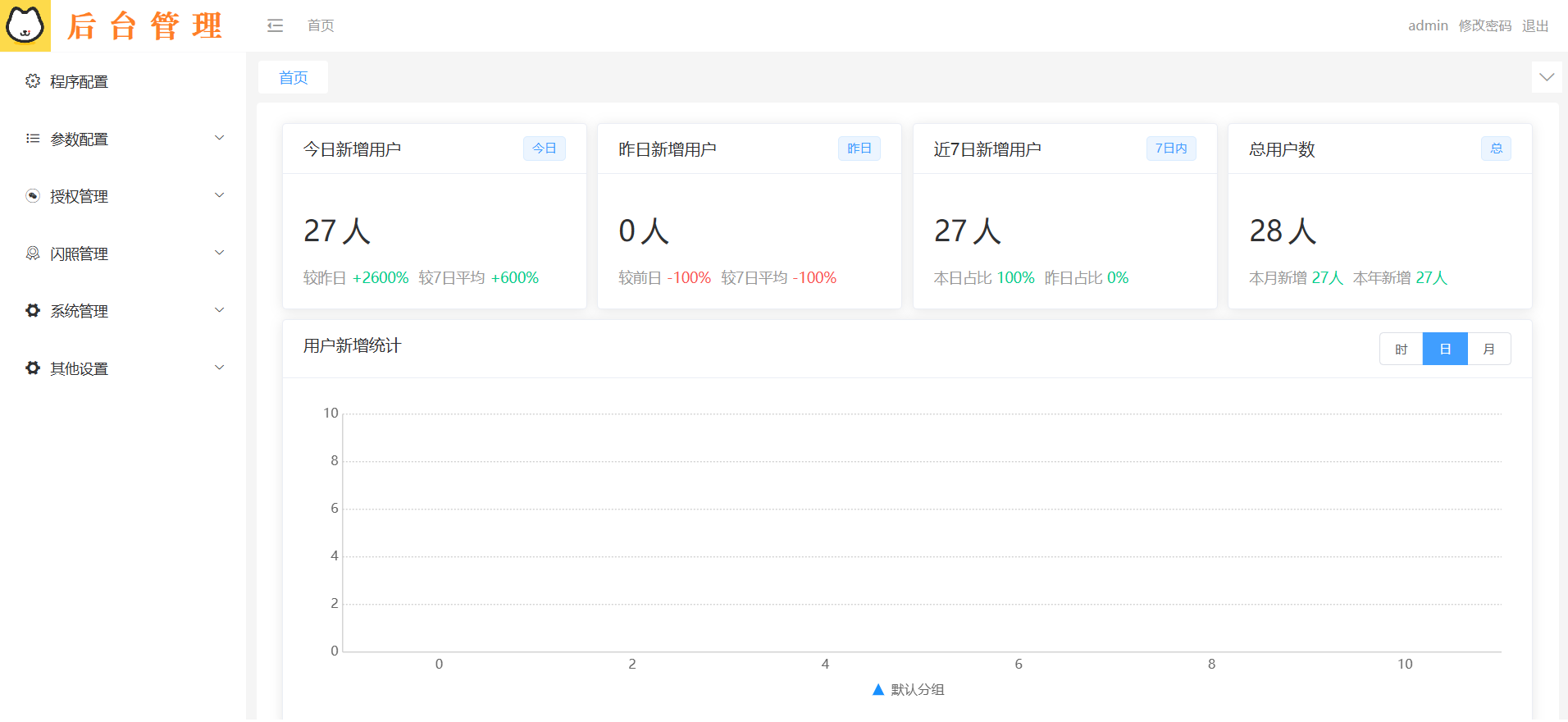Switch chart to 时 view
1568x722 pixels.
[1402, 349]
